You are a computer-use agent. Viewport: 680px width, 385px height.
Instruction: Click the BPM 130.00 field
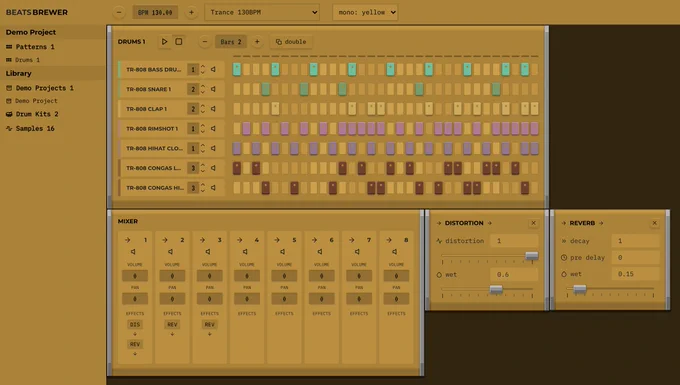[155, 13]
